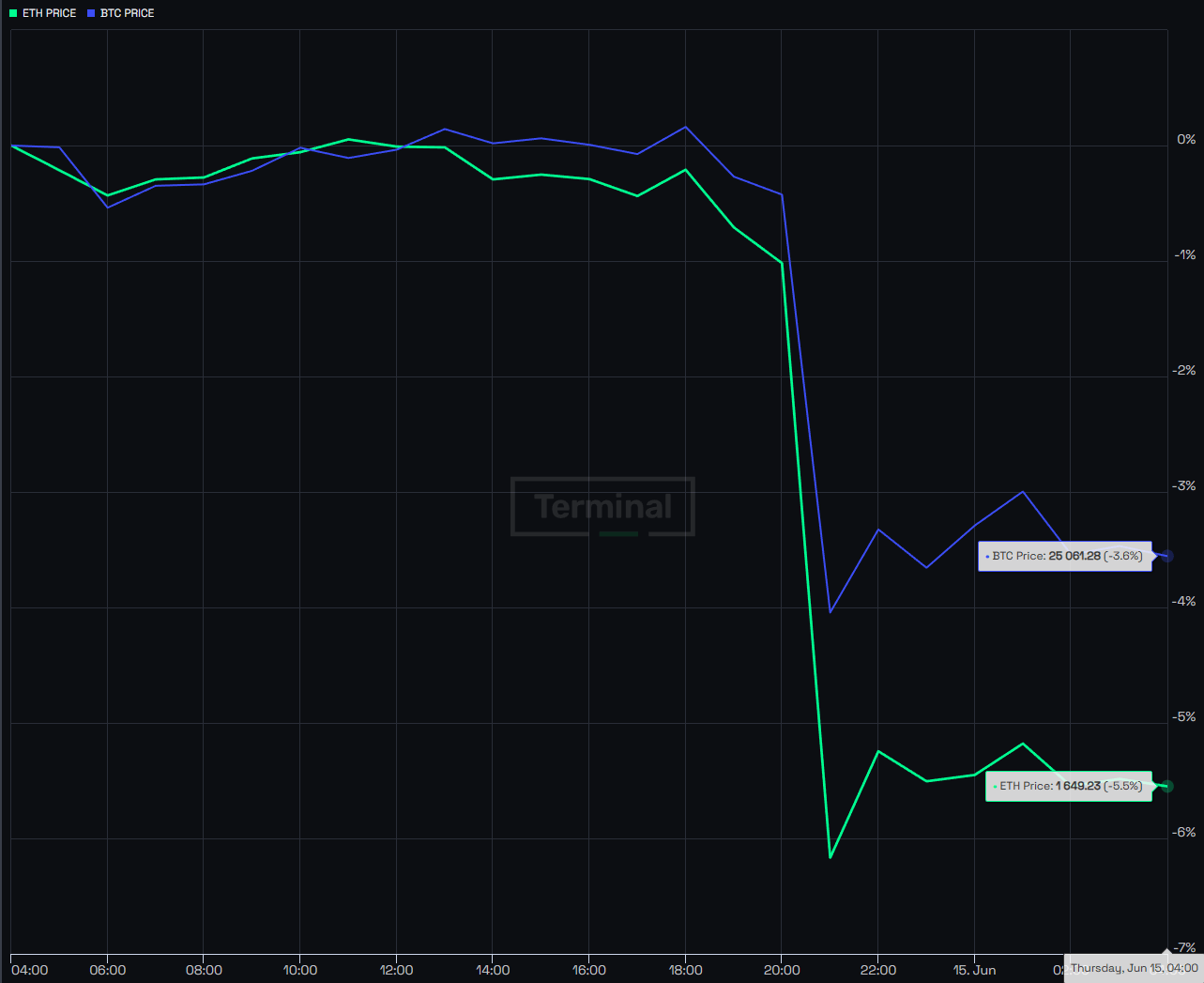This screenshot has width=1204, height=983.
Task: Click the ETH Price 1 649.23 tooltip
Action: pyautogui.click(x=1068, y=786)
